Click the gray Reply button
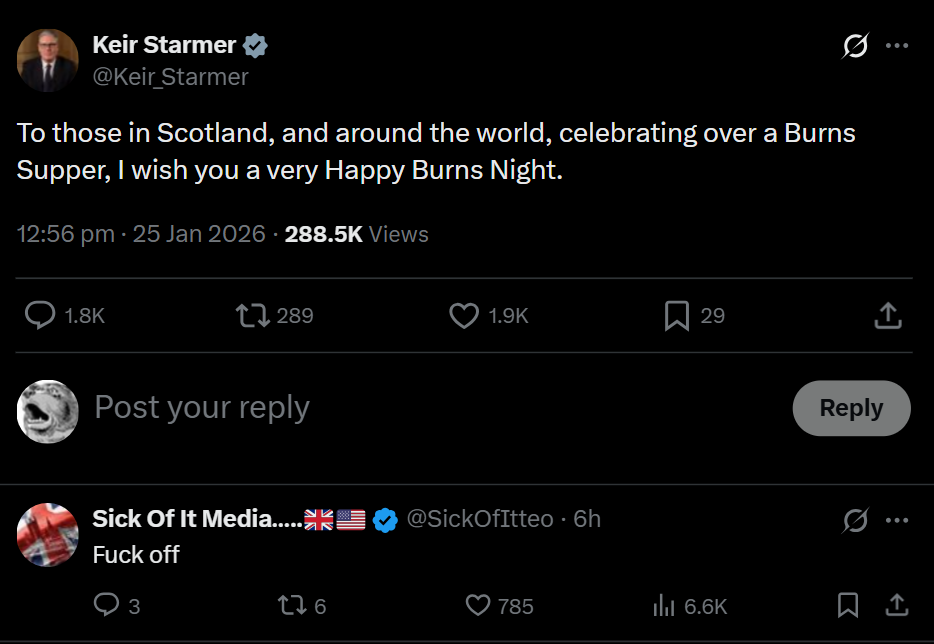Screen dimensions: 934x644 point(851,408)
